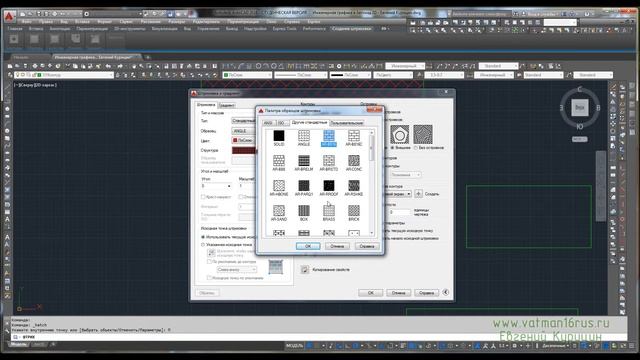
Task: Switch to the Градиент tab in hatch dialog
Action: pyautogui.click(x=227, y=105)
